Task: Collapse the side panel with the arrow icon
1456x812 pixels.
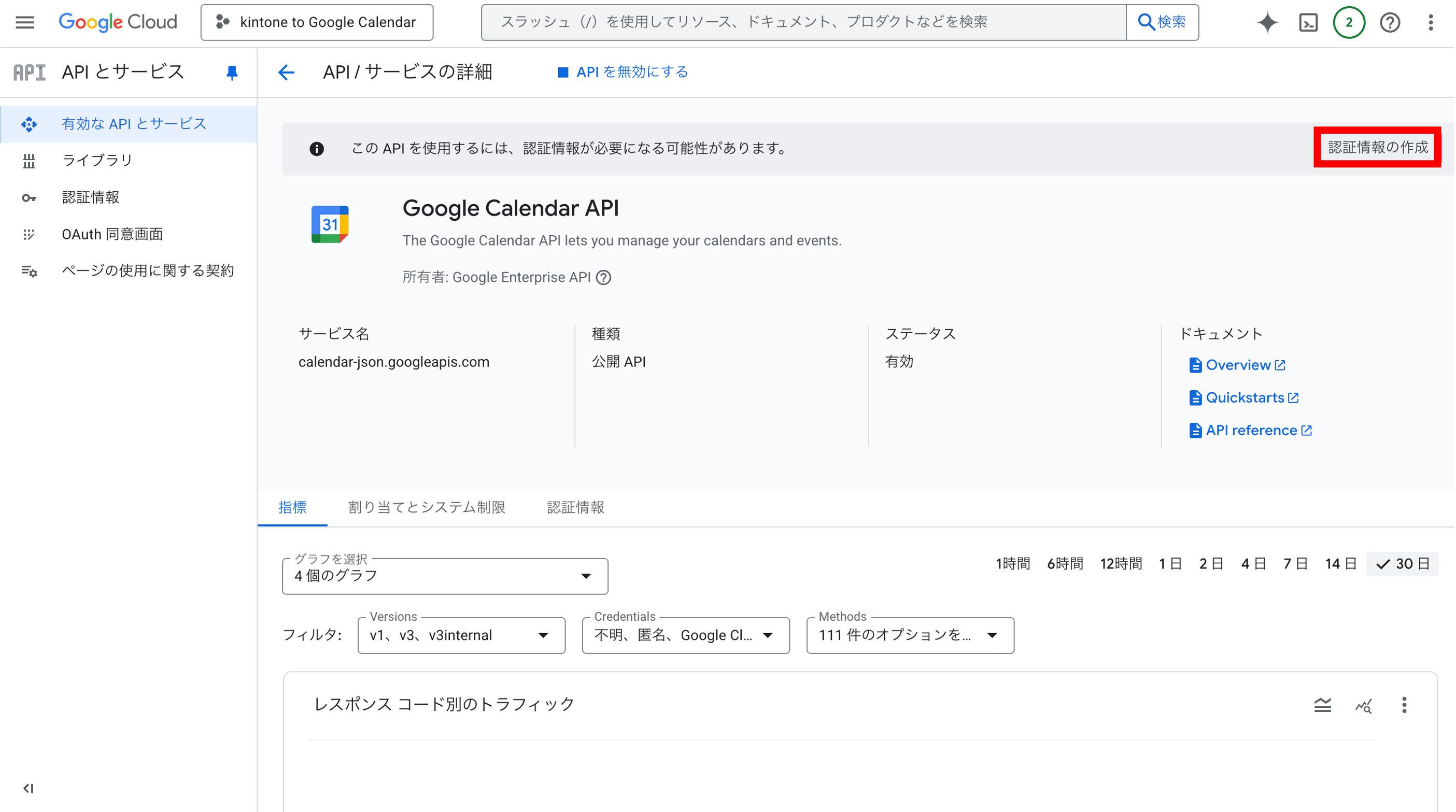Action: 29,788
